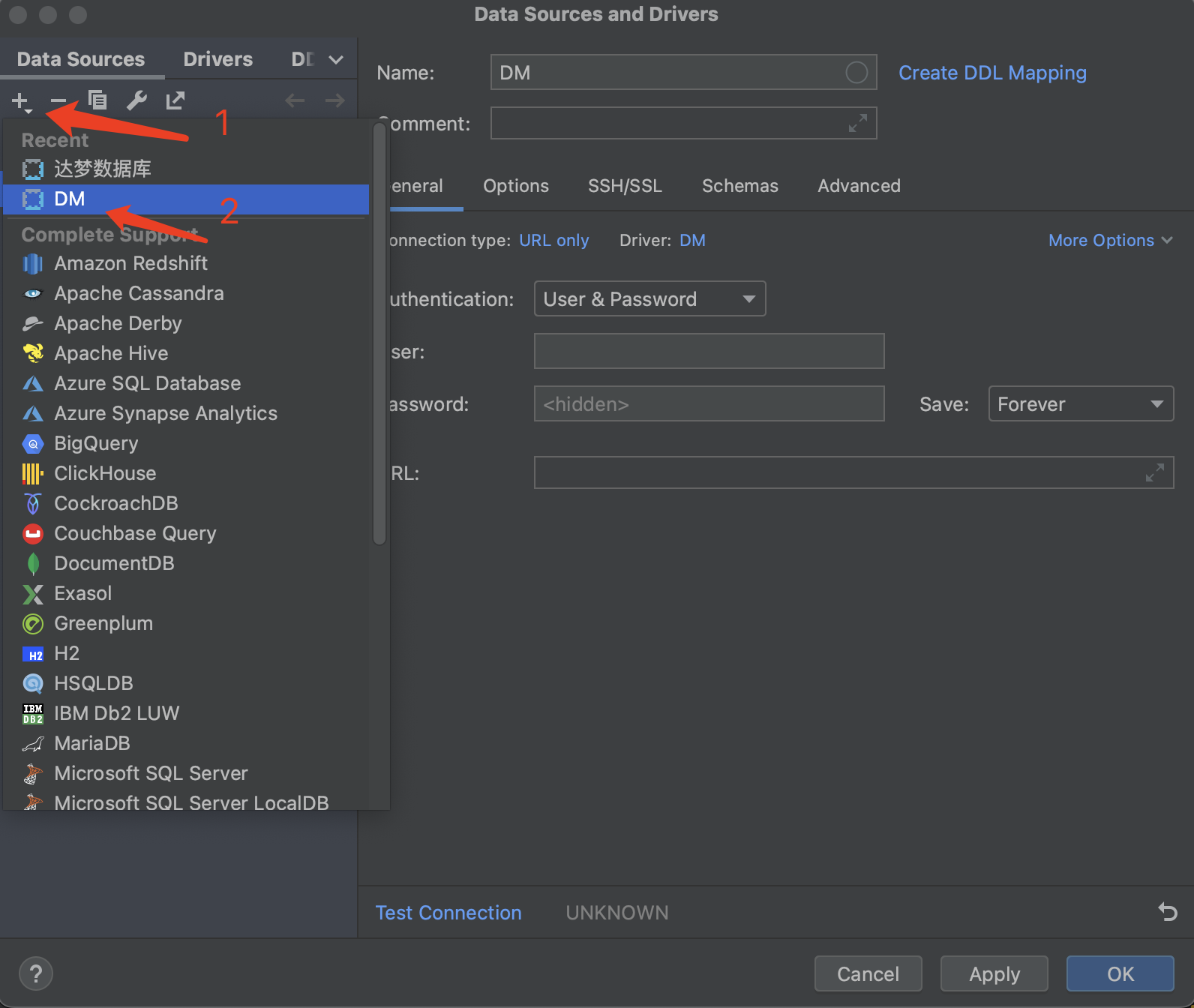Screen dimensions: 1194x1008
Task: Click the DM driver link
Action: [692, 240]
